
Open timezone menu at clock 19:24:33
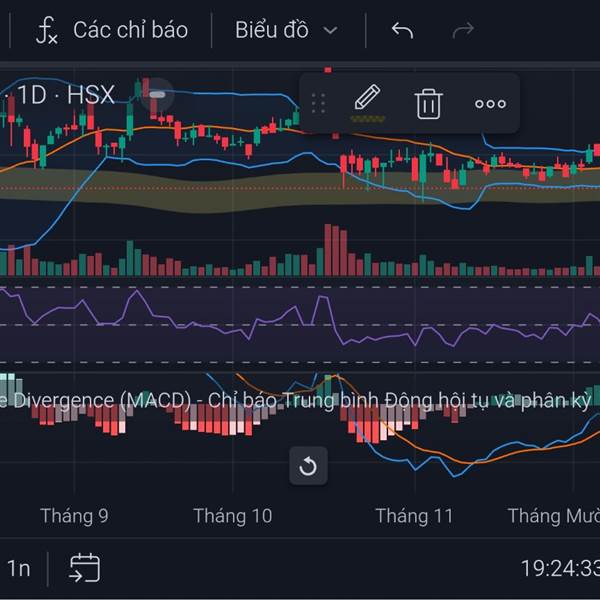559,569
